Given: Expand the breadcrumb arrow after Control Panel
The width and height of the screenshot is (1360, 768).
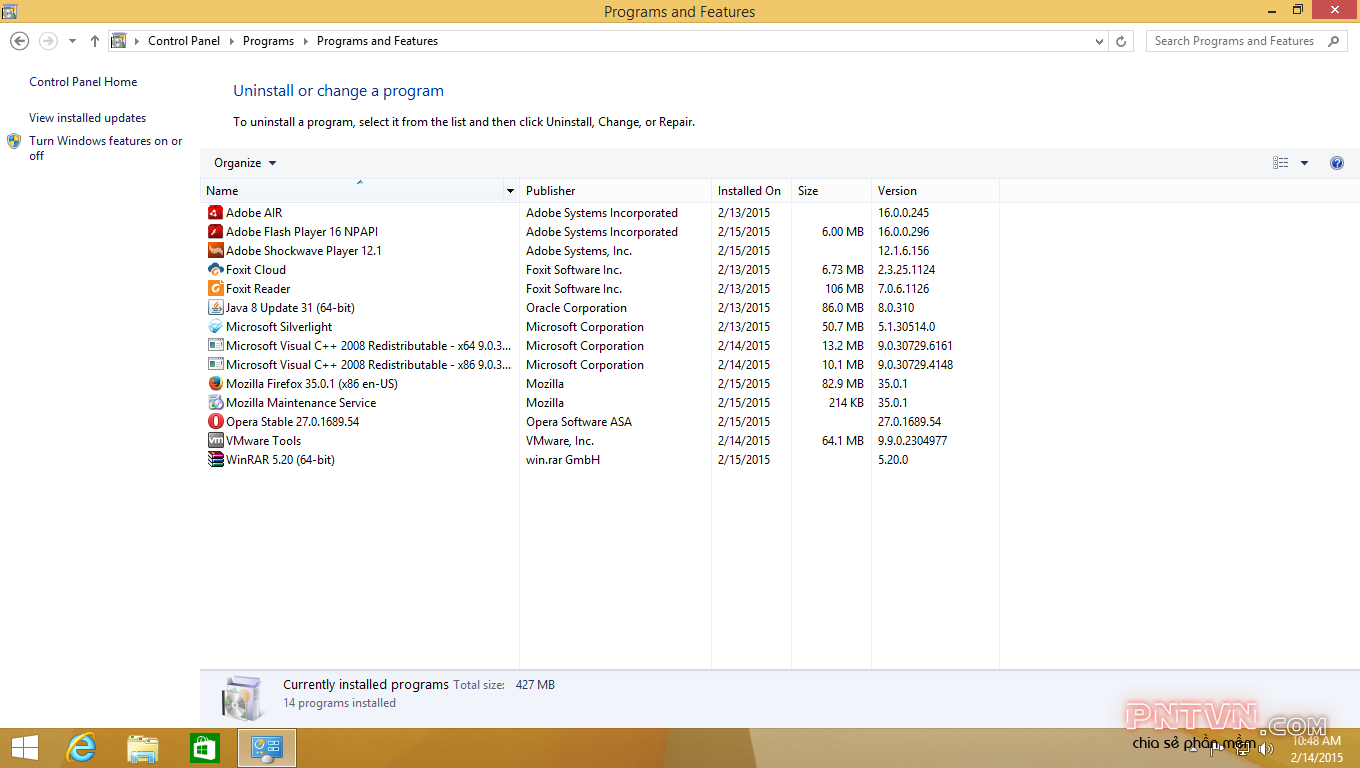Looking at the screenshot, I should [x=231, y=41].
